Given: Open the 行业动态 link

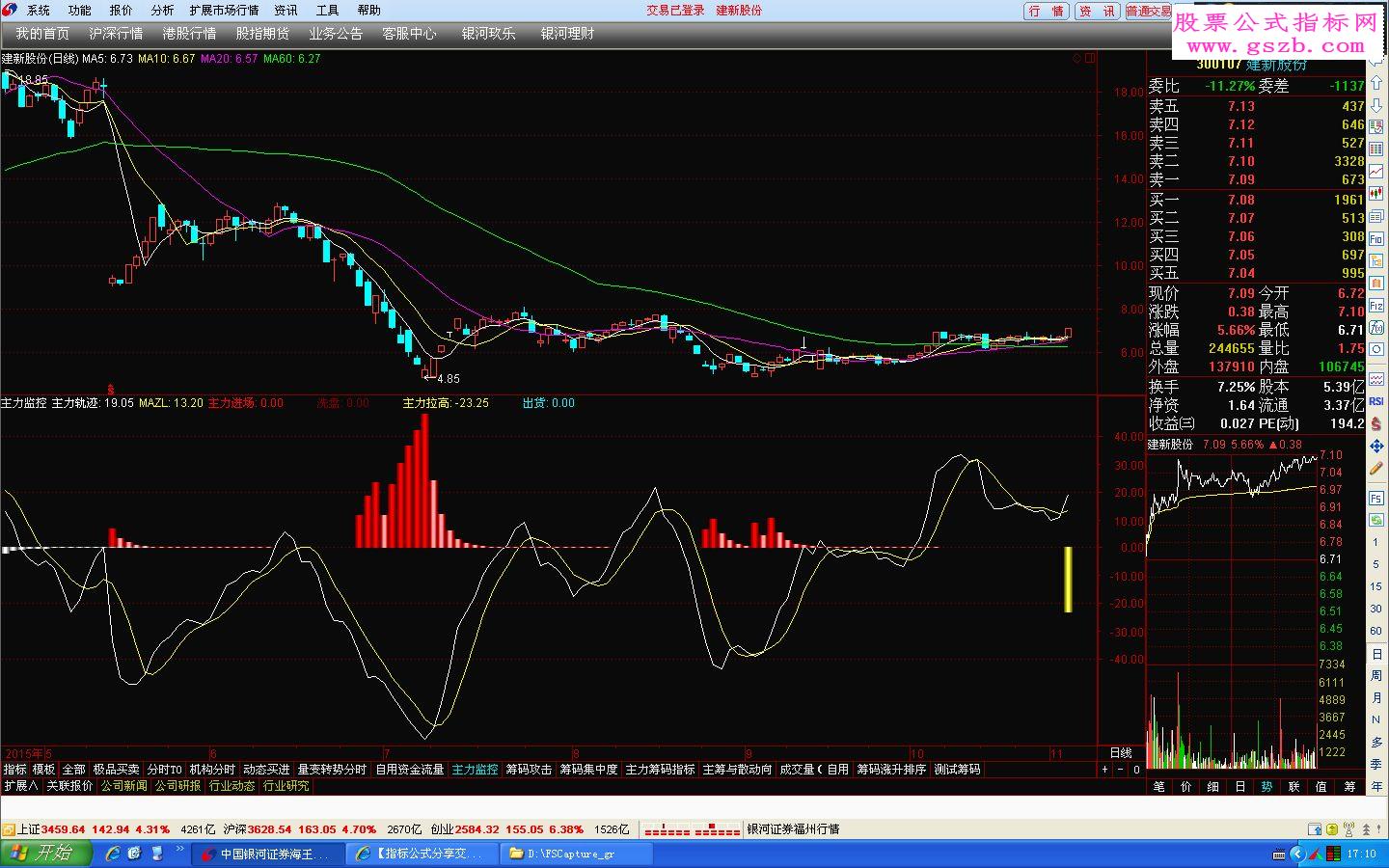Looking at the screenshot, I should [x=232, y=786].
